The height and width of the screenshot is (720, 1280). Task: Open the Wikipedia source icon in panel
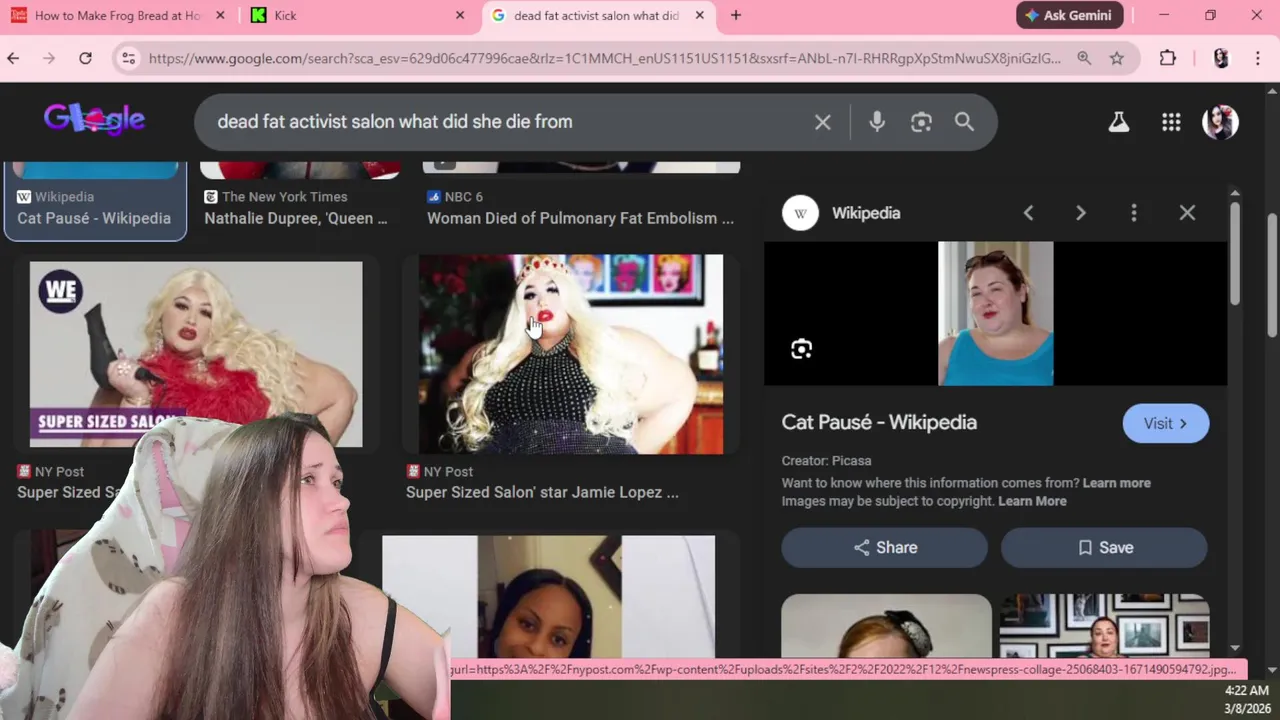tap(800, 213)
